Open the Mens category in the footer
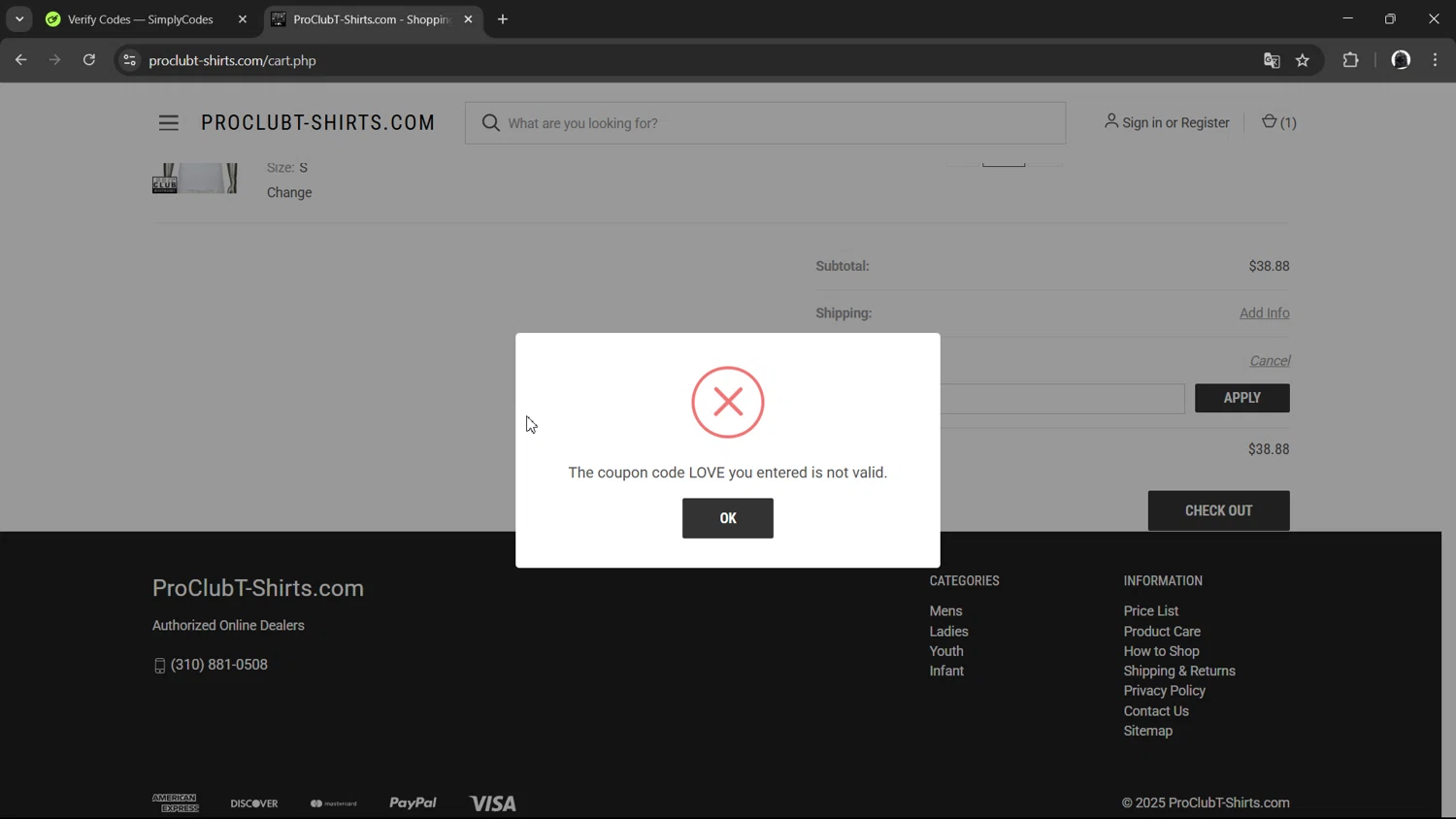1456x819 pixels. 945,610
